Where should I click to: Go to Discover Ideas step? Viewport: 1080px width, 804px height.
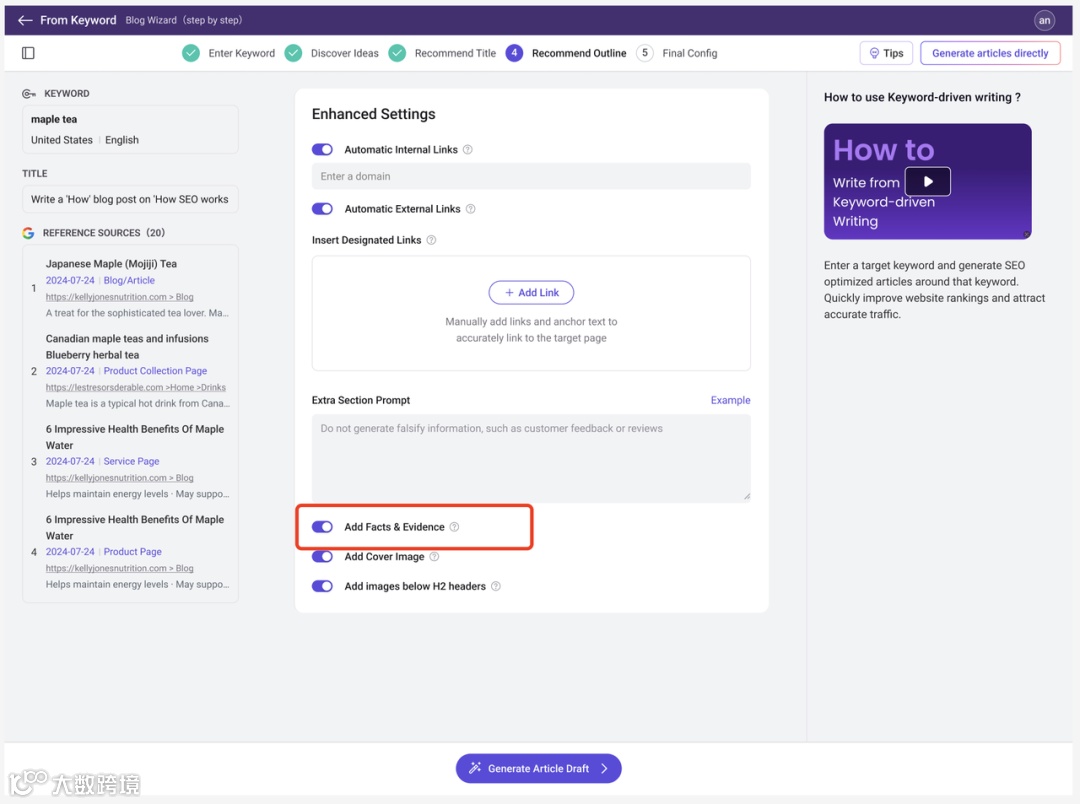(x=344, y=53)
